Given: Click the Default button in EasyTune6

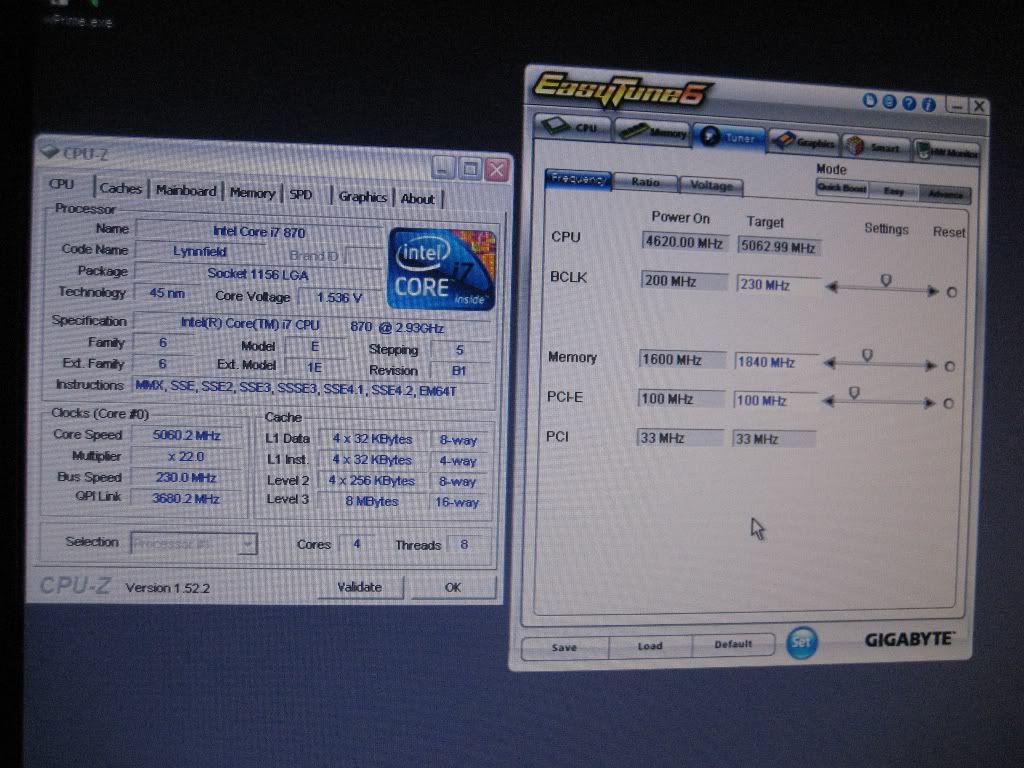Looking at the screenshot, I should (733, 645).
